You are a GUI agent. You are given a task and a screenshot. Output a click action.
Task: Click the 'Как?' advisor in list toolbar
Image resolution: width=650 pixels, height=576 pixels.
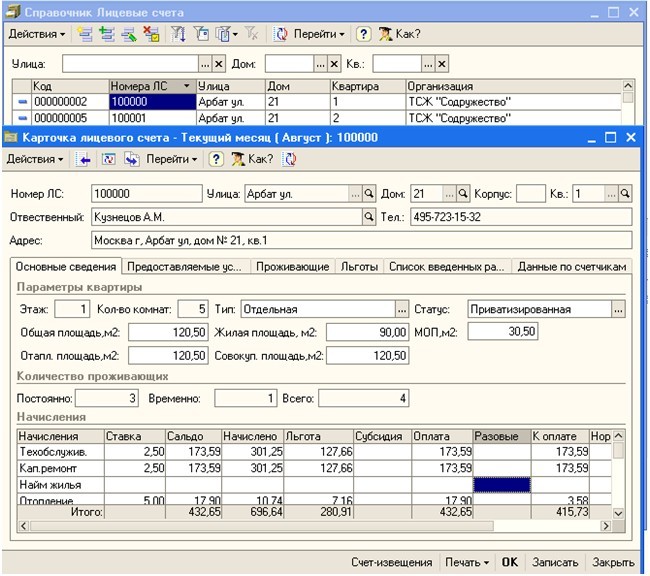400,34
